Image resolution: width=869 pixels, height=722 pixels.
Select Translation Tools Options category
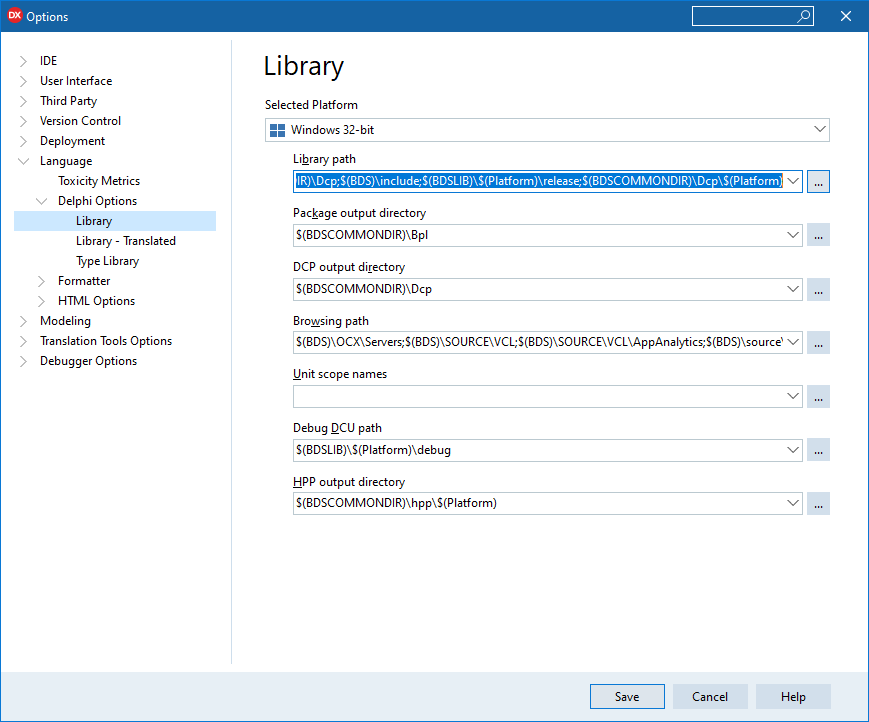(106, 341)
